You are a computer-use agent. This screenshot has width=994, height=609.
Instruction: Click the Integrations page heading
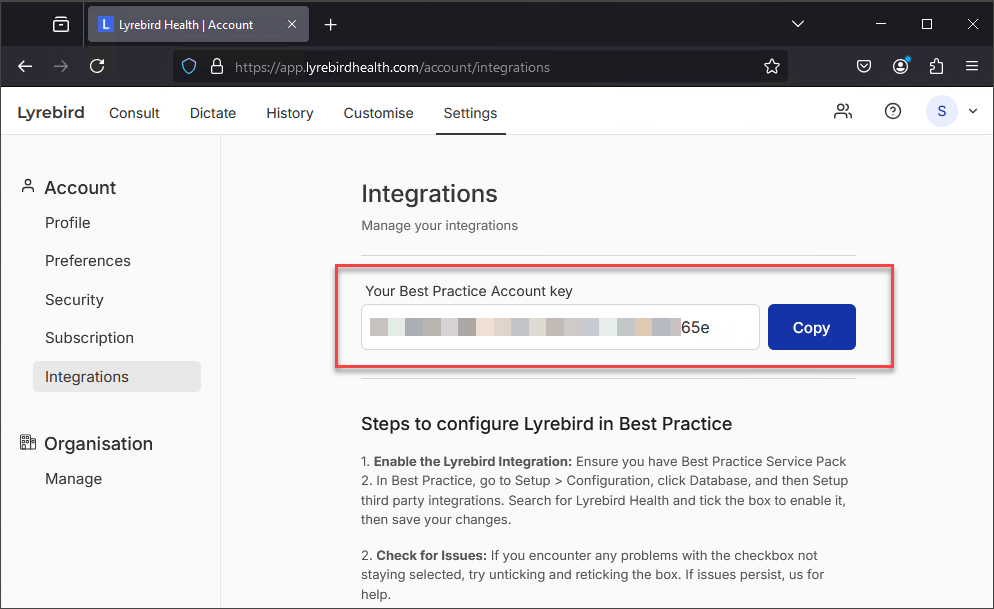click(429, 194)
